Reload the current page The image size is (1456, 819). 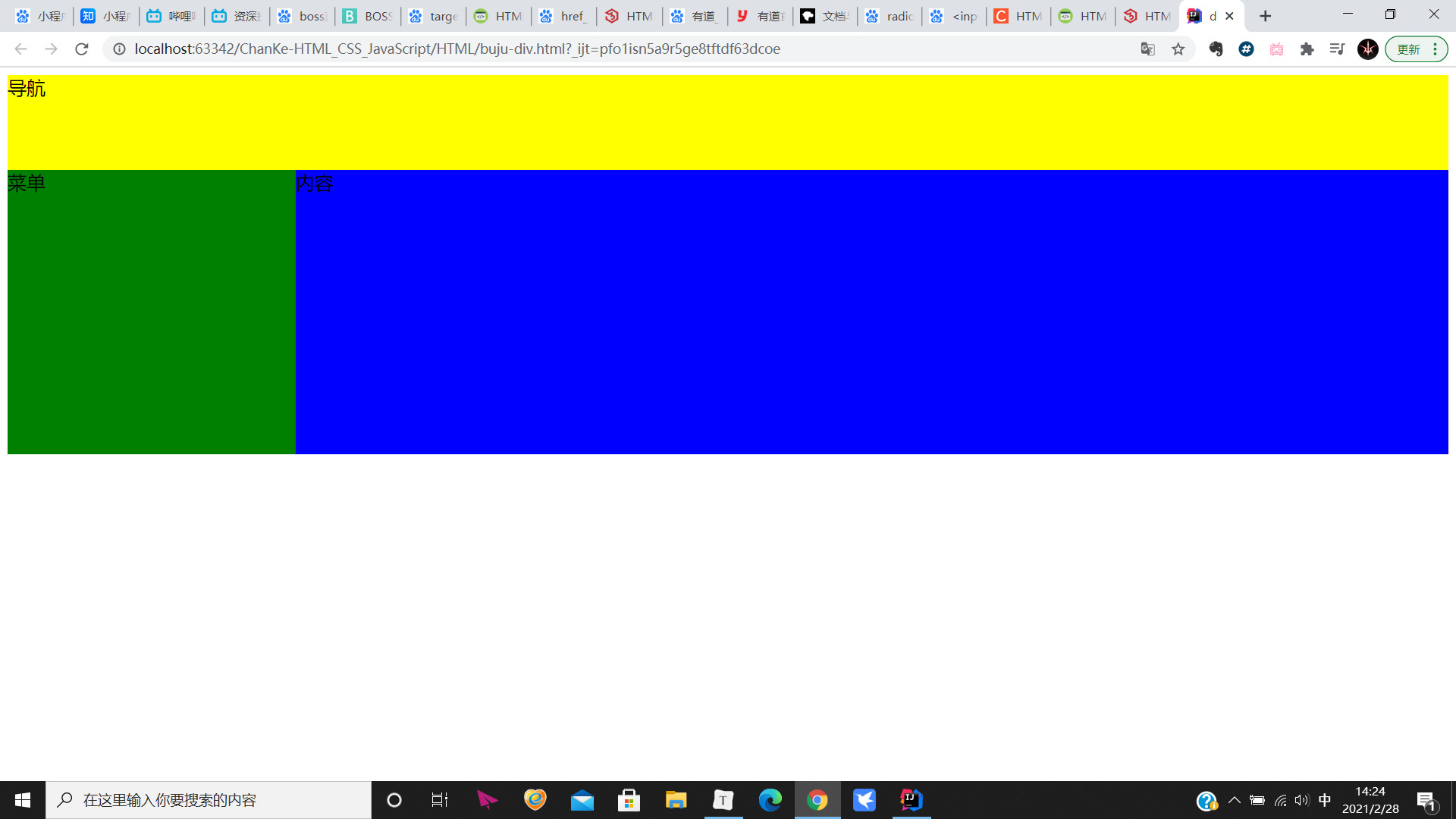82,49
